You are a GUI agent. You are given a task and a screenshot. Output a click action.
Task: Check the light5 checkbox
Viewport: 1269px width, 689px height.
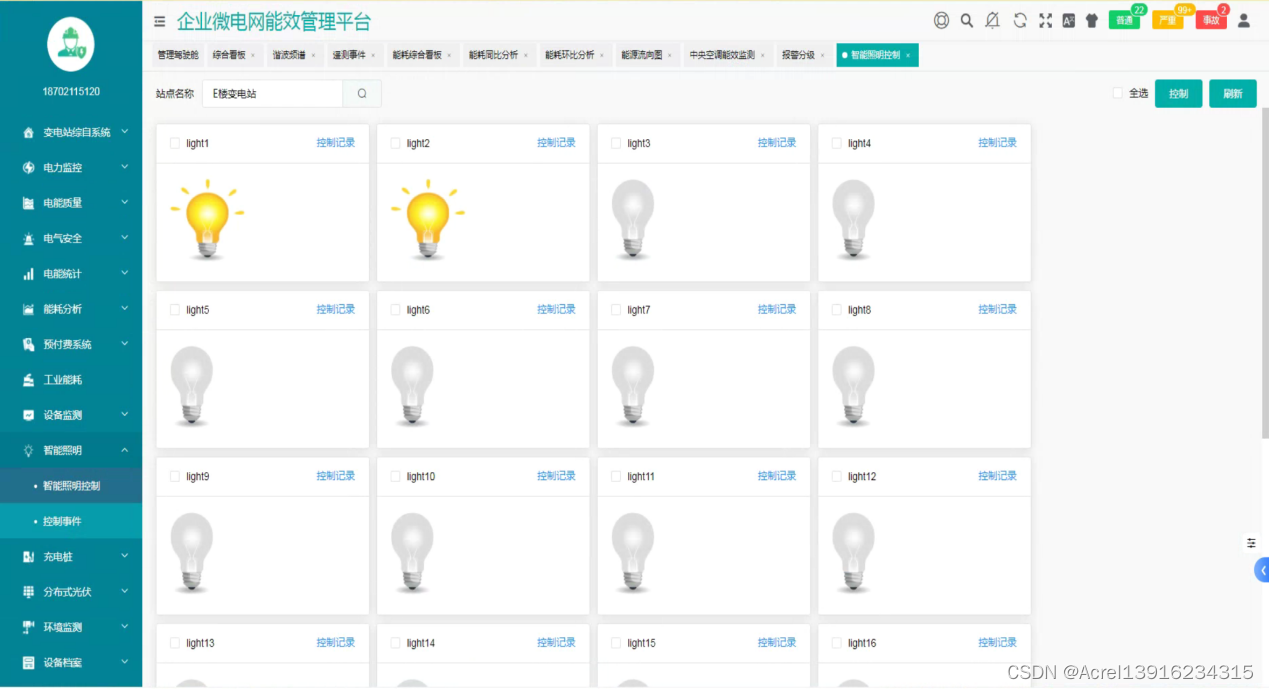click(x=175, y=310)
